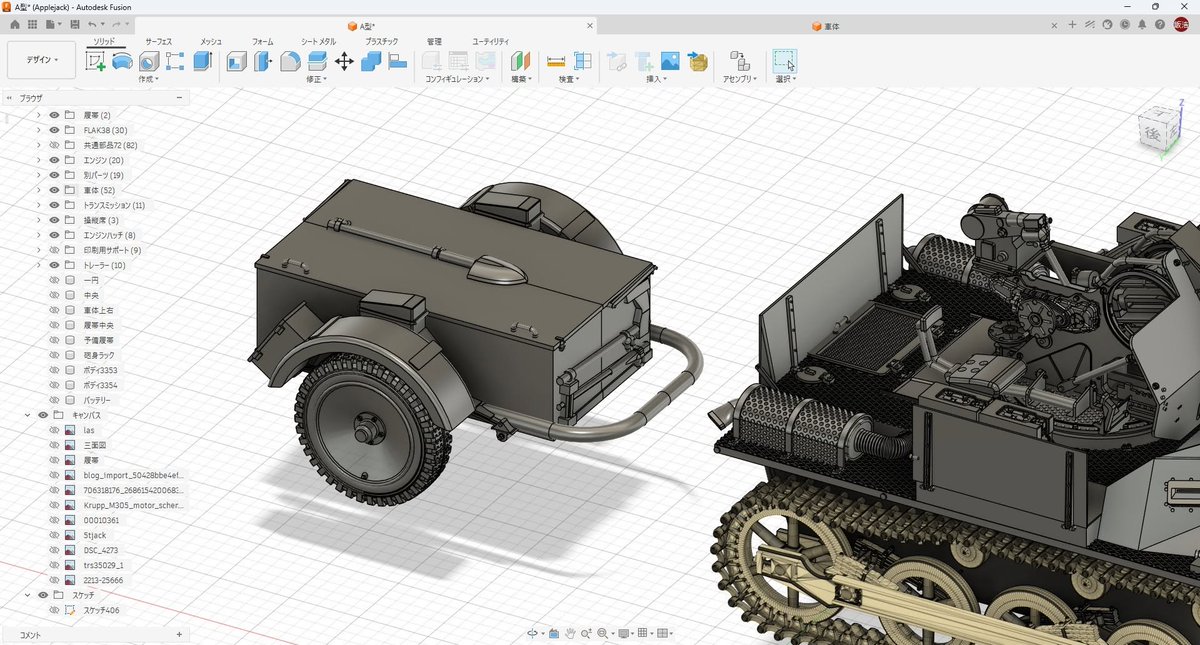Open the デザイン workspace dropdown
Viewport: 1200px width, 645px height.
click(42, 60)
